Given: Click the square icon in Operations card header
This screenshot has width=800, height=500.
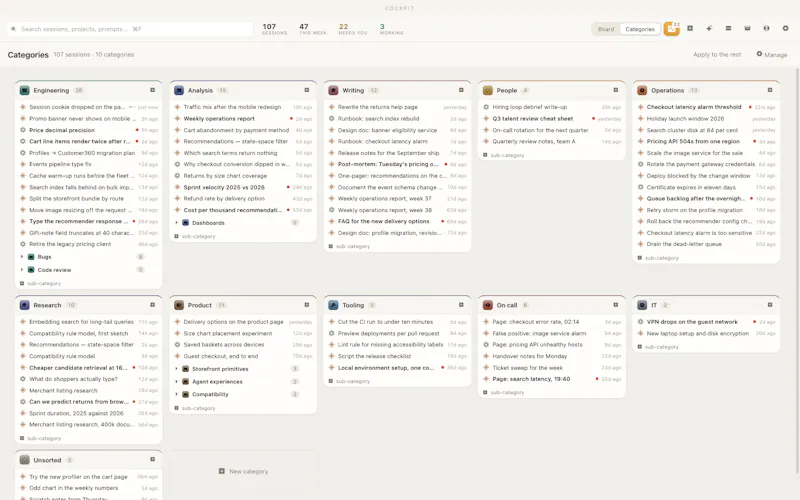Looking at the screenshot, I should 770,90.
